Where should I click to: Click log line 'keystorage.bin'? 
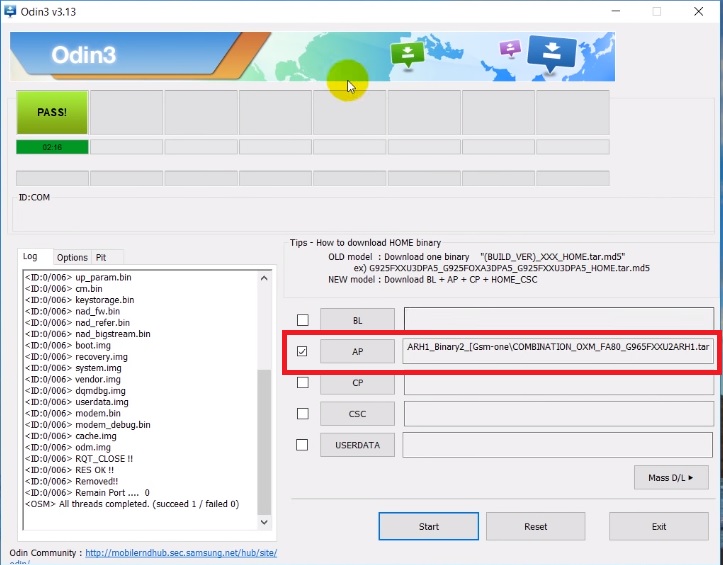click(79, 300)
